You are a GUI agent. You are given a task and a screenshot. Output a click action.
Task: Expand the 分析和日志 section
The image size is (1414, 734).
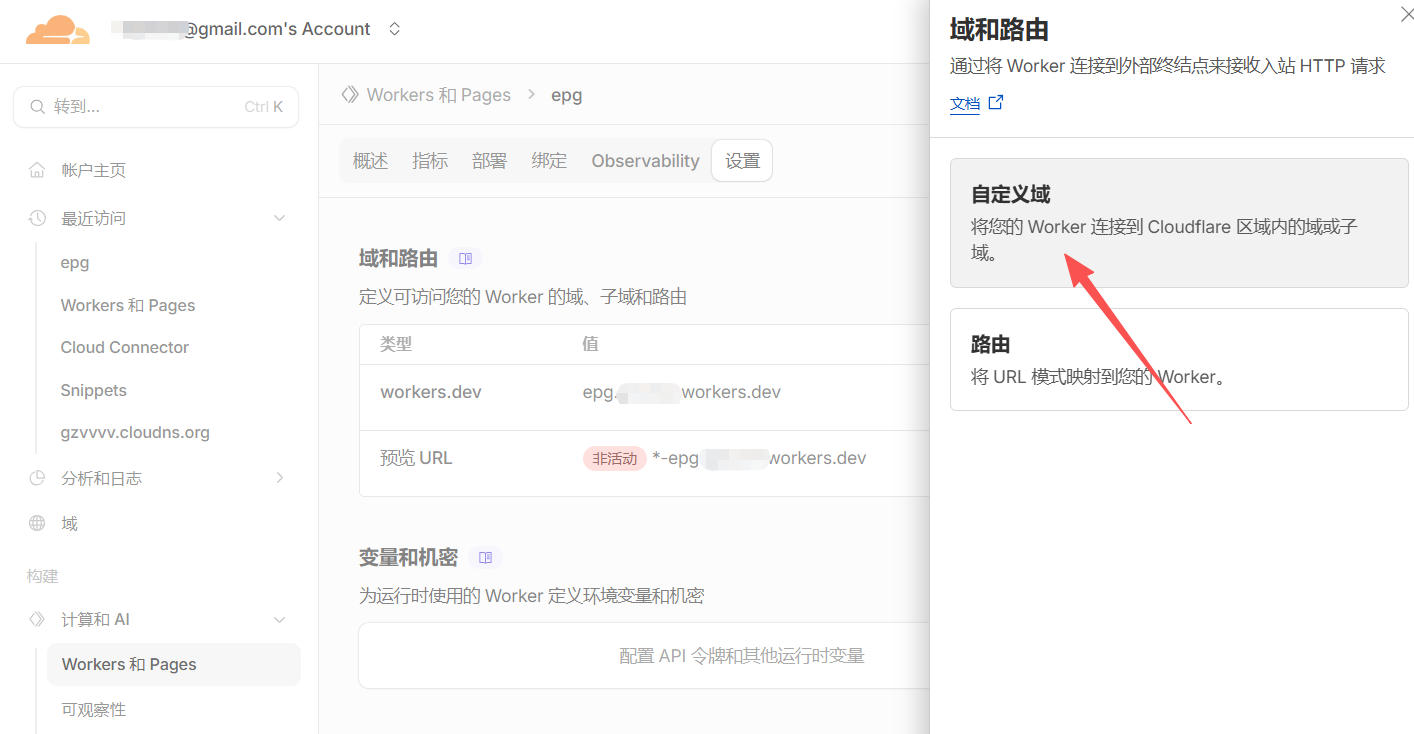point(279,478)
